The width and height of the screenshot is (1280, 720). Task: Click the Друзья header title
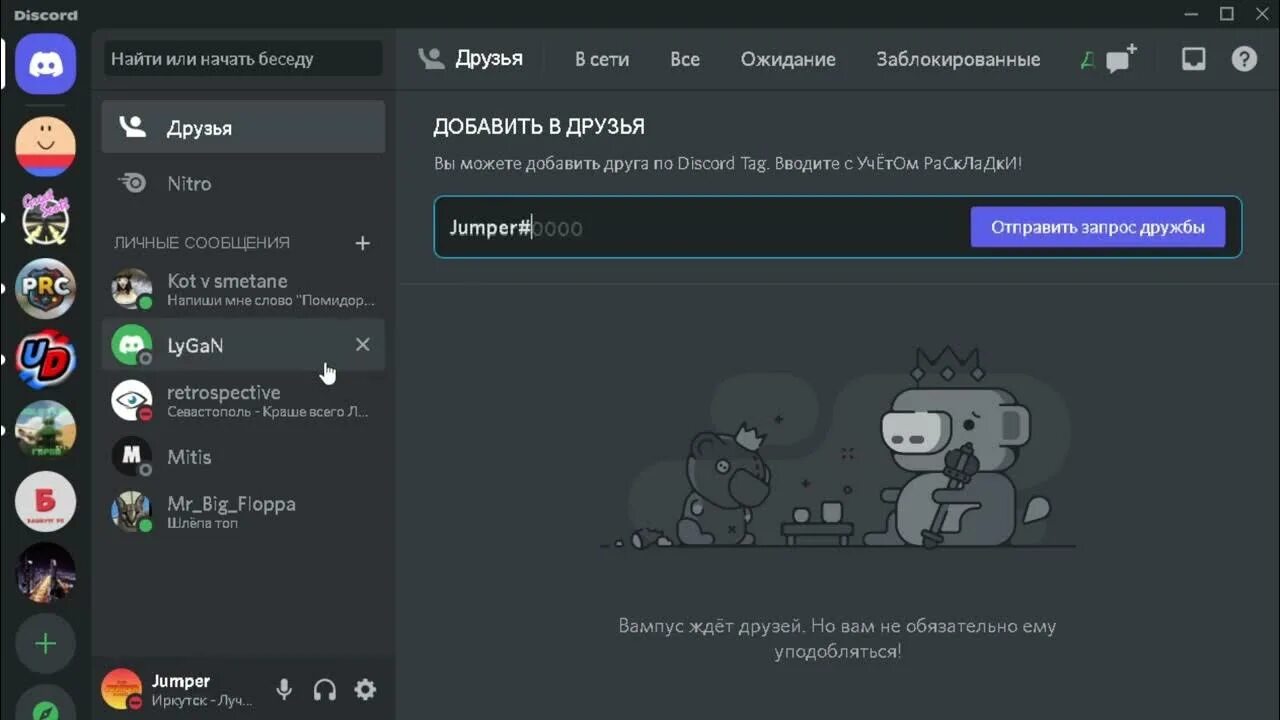(x=489, y=59)
